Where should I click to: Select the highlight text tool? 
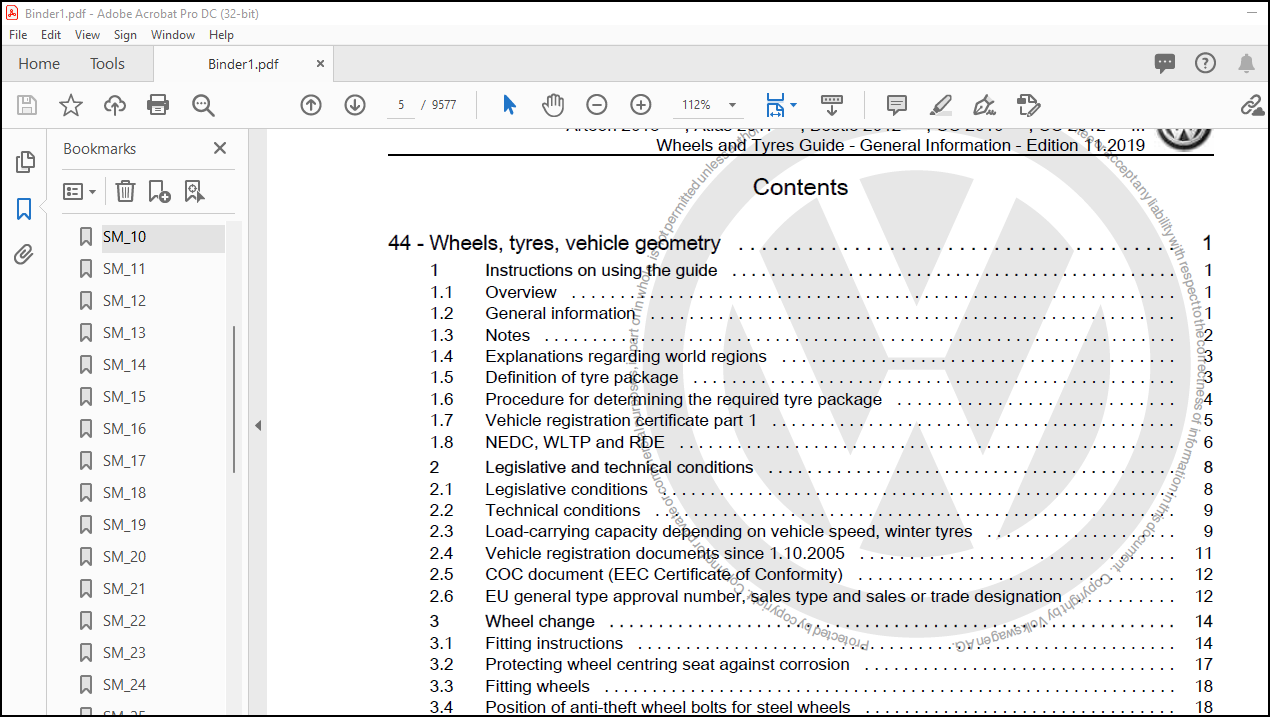(940, 105)
